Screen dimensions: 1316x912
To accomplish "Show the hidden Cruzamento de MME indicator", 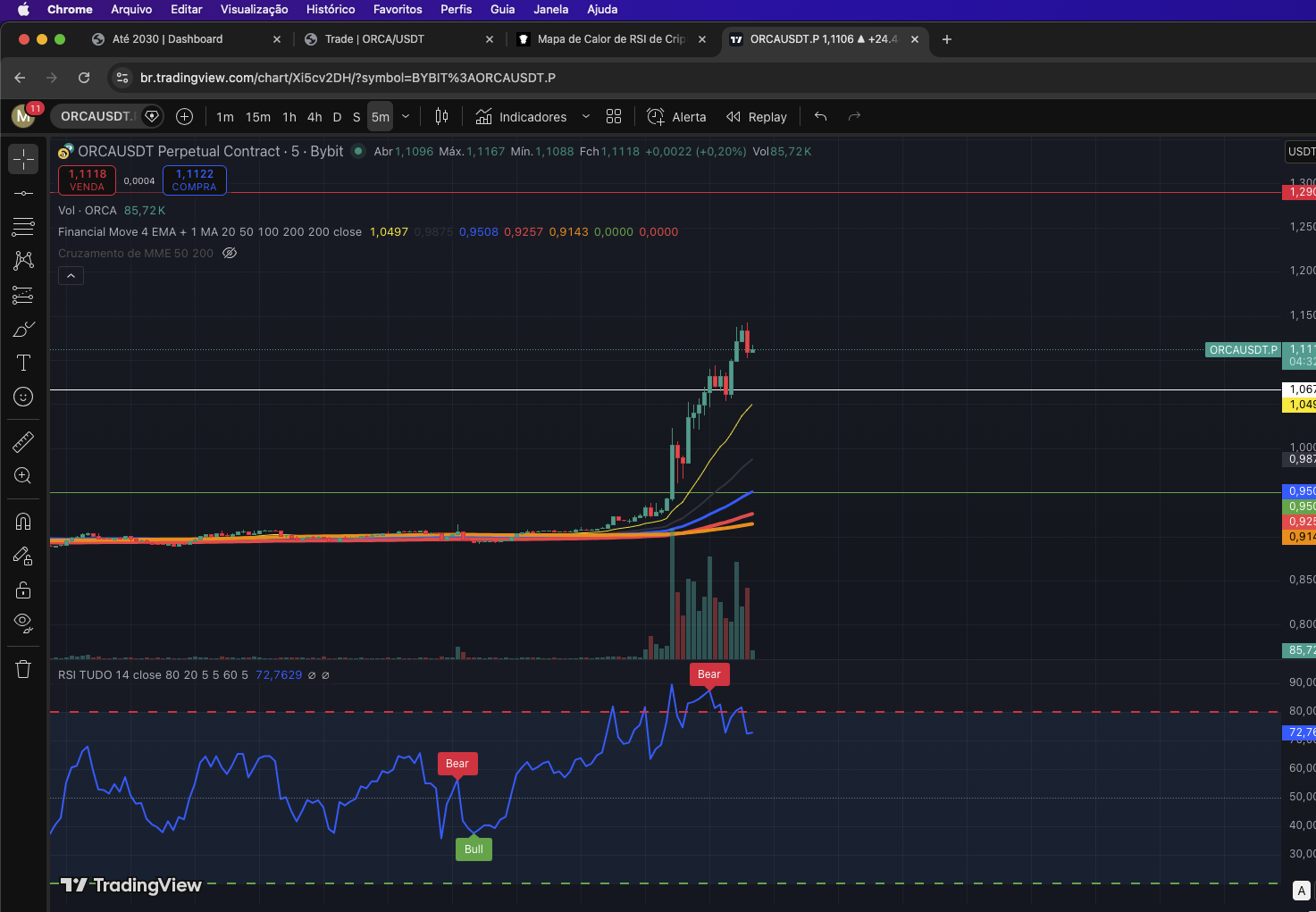I will pos(230,254).
